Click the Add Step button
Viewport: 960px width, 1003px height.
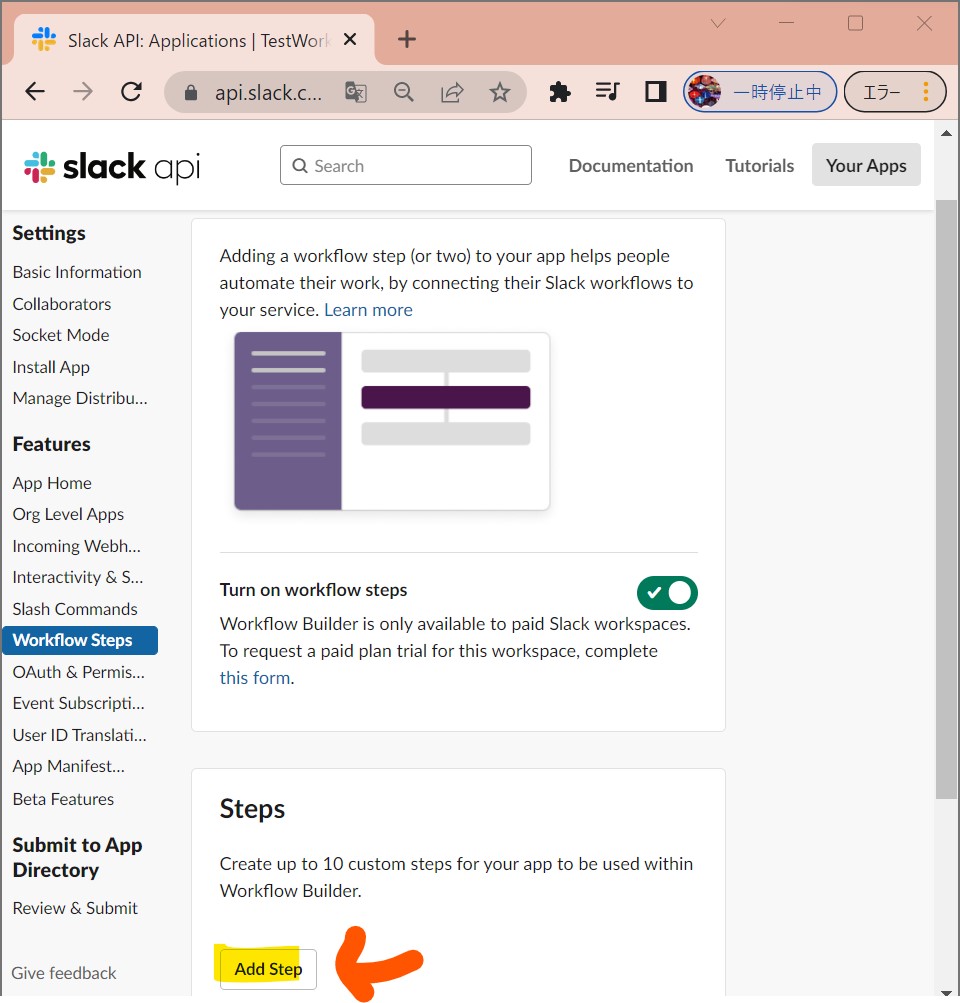coord(268,969)
